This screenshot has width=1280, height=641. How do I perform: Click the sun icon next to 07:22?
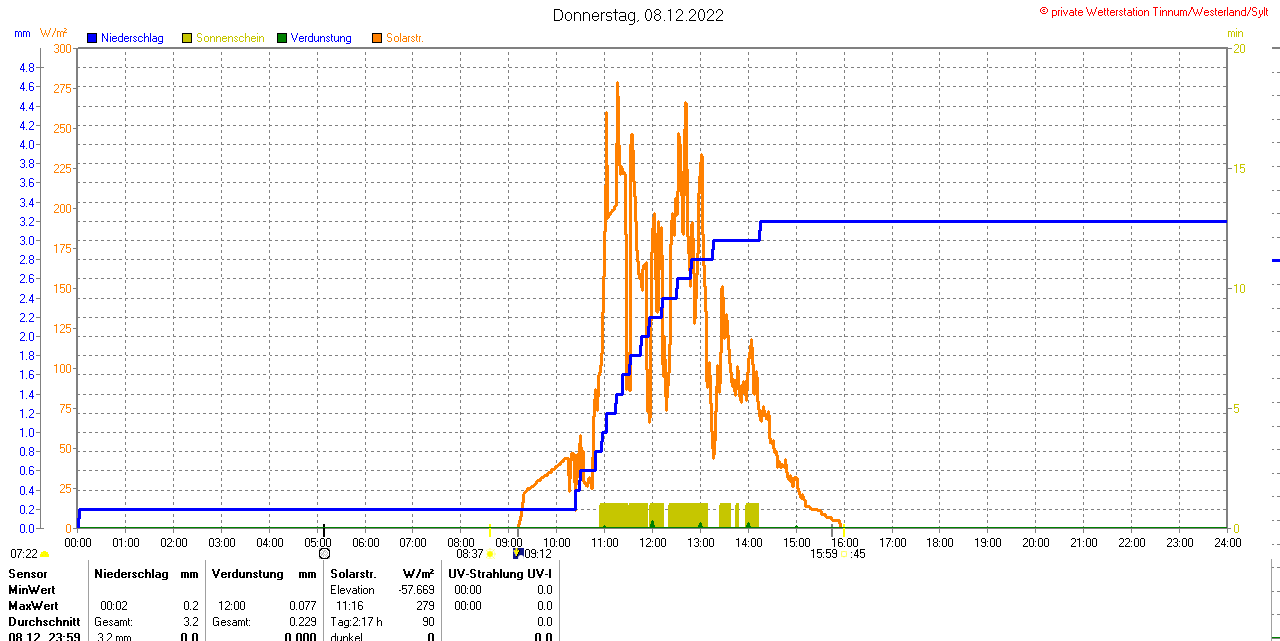point(45,554)
